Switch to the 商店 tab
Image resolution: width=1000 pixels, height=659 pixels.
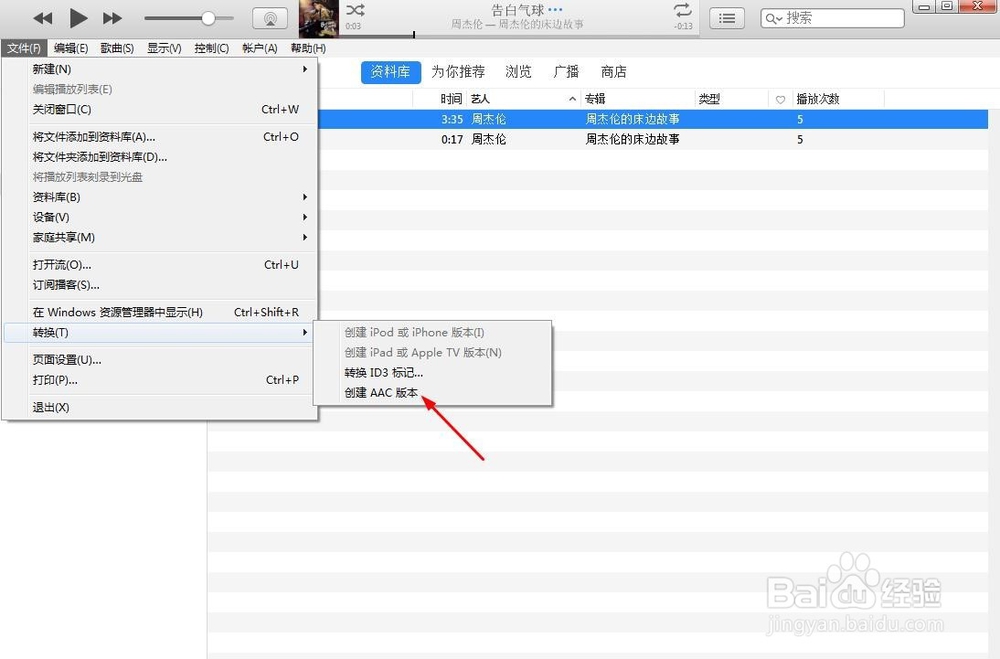614,72
